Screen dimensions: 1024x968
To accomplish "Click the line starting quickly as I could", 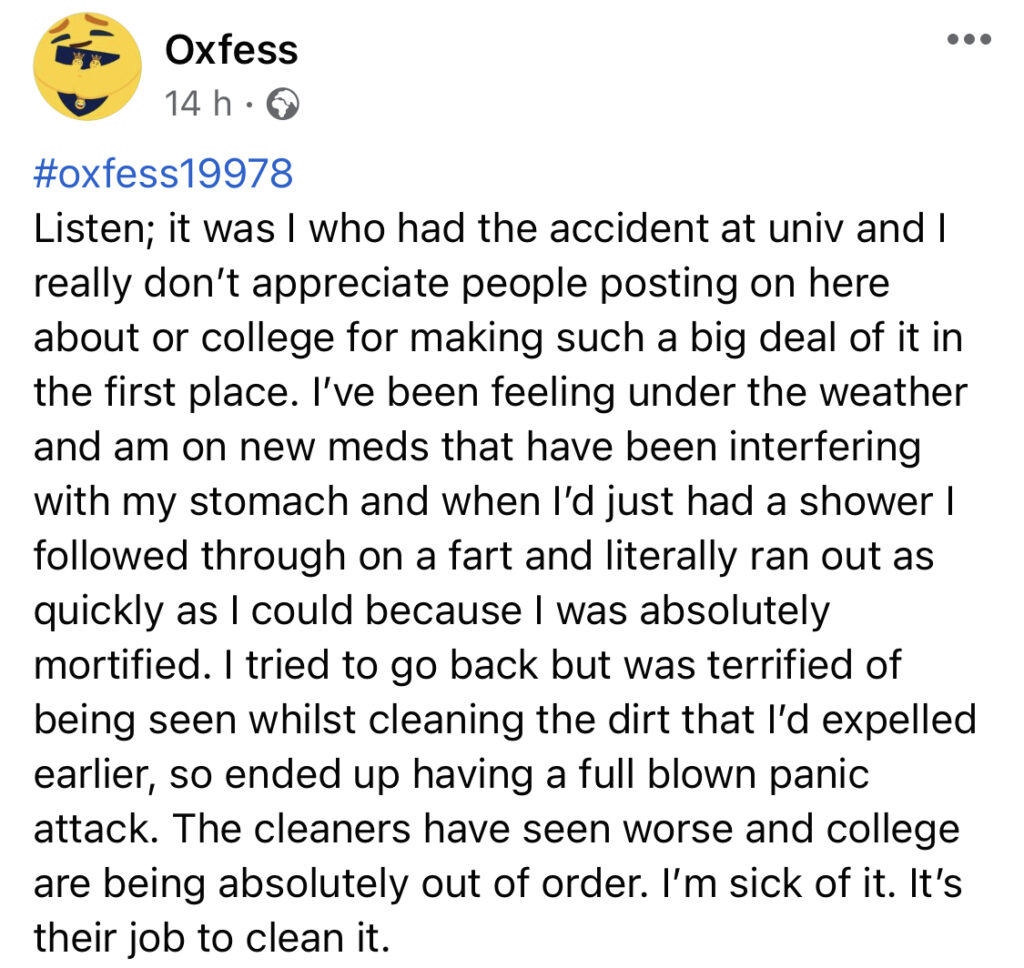I will pyautogui.click(x=432, y=611).
